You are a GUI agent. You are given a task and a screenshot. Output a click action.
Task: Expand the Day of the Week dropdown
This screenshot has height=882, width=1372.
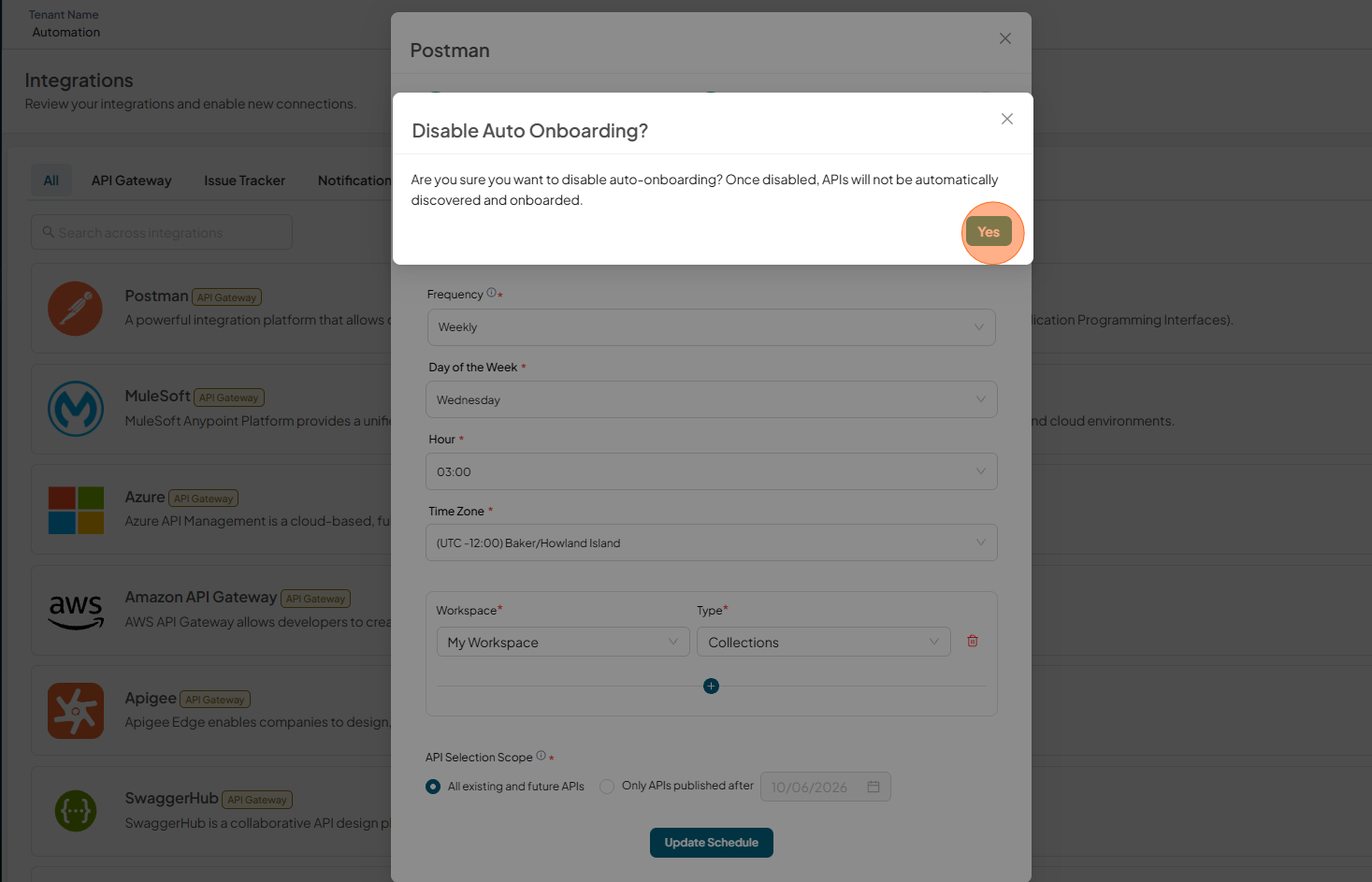point(712,399)
